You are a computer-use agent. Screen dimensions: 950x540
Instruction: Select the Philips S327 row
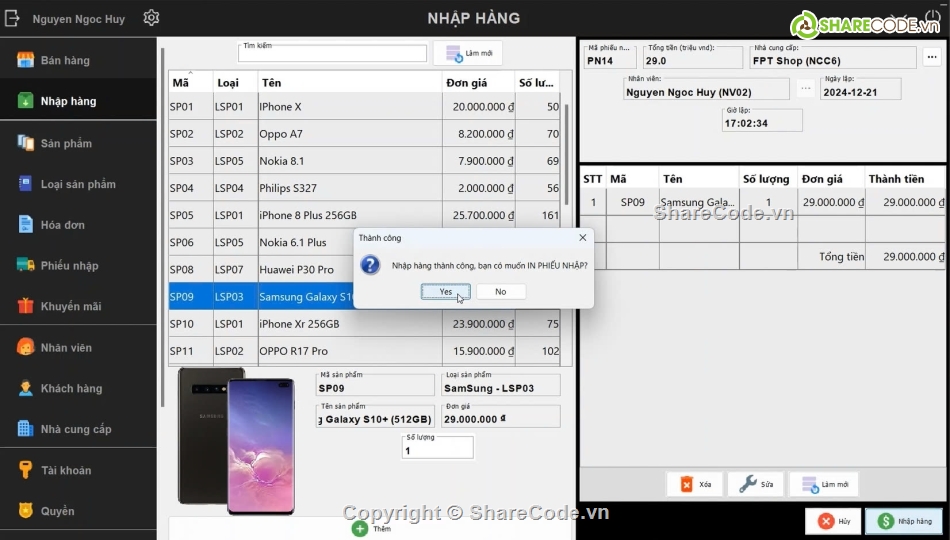pyautogui.click(x=364, y=188)
